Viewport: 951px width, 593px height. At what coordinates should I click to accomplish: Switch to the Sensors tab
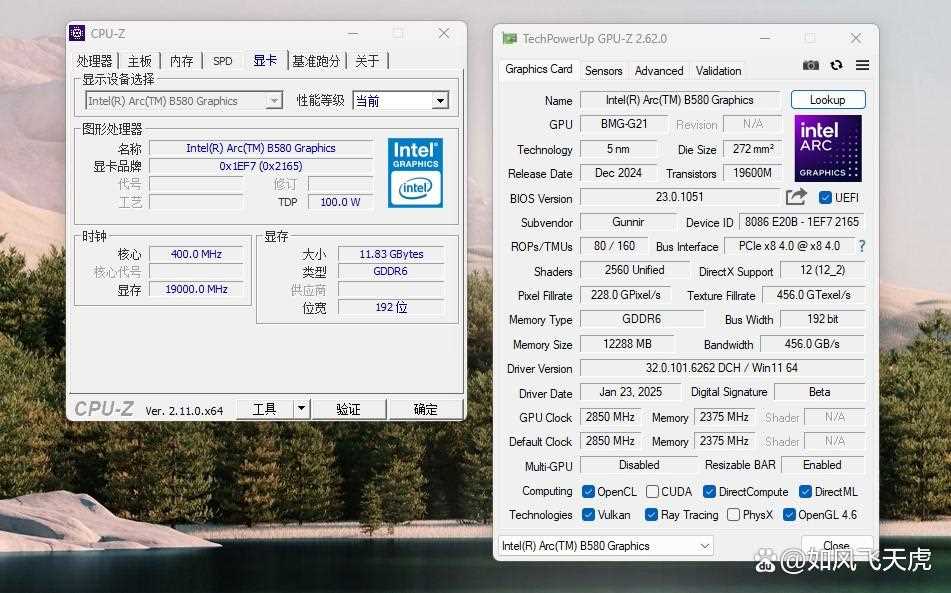pos(603,70)
